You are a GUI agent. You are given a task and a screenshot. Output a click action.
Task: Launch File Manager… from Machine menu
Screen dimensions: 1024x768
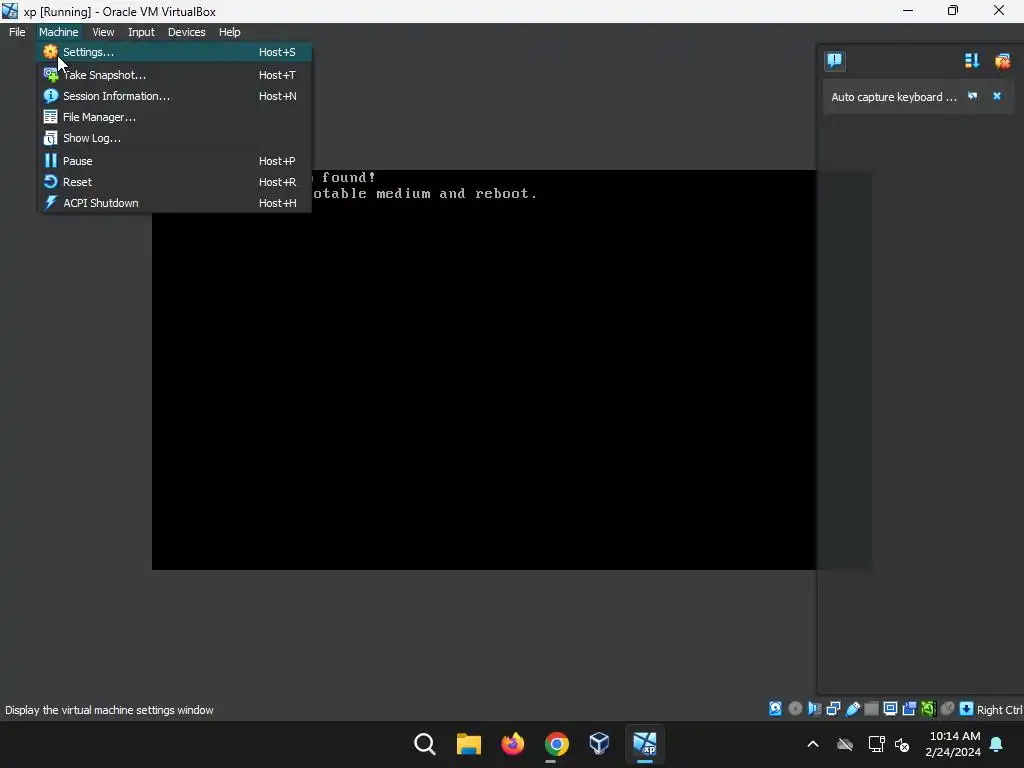(x=174, y=117)
